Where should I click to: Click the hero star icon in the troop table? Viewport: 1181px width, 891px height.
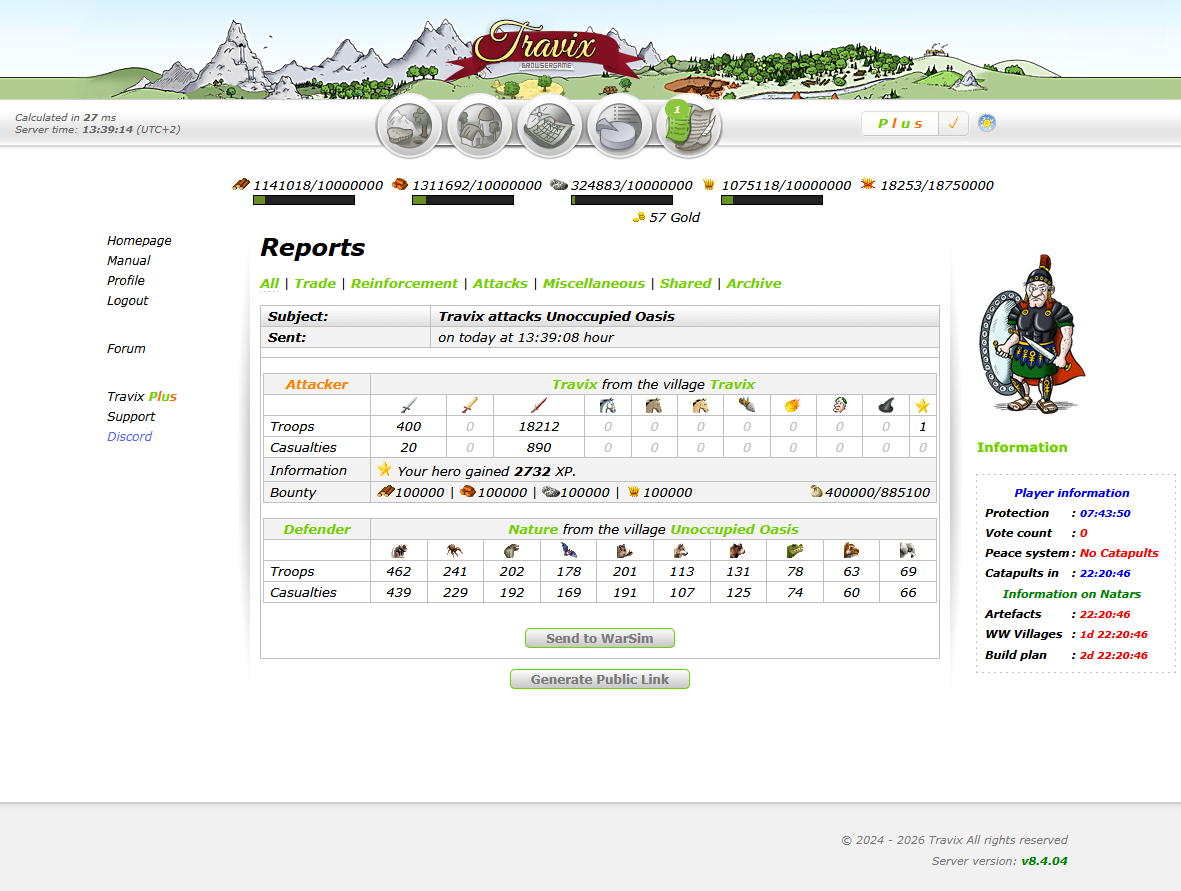(x=922, y=405)
